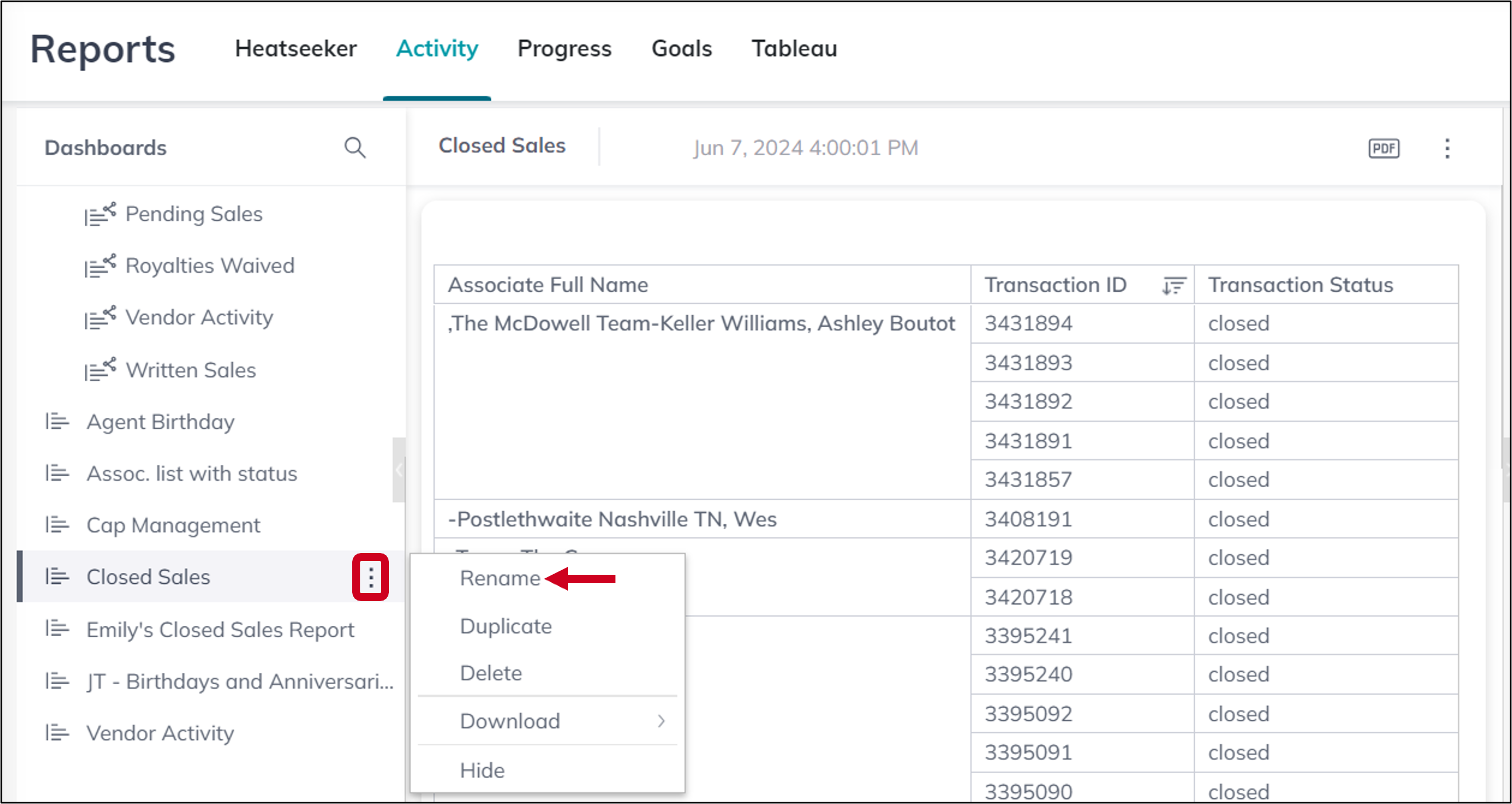The height and width of the screenshot is (804, 1512).
Task: Choose Duplicate from the context menu
Action: click(x=505, y=625)
